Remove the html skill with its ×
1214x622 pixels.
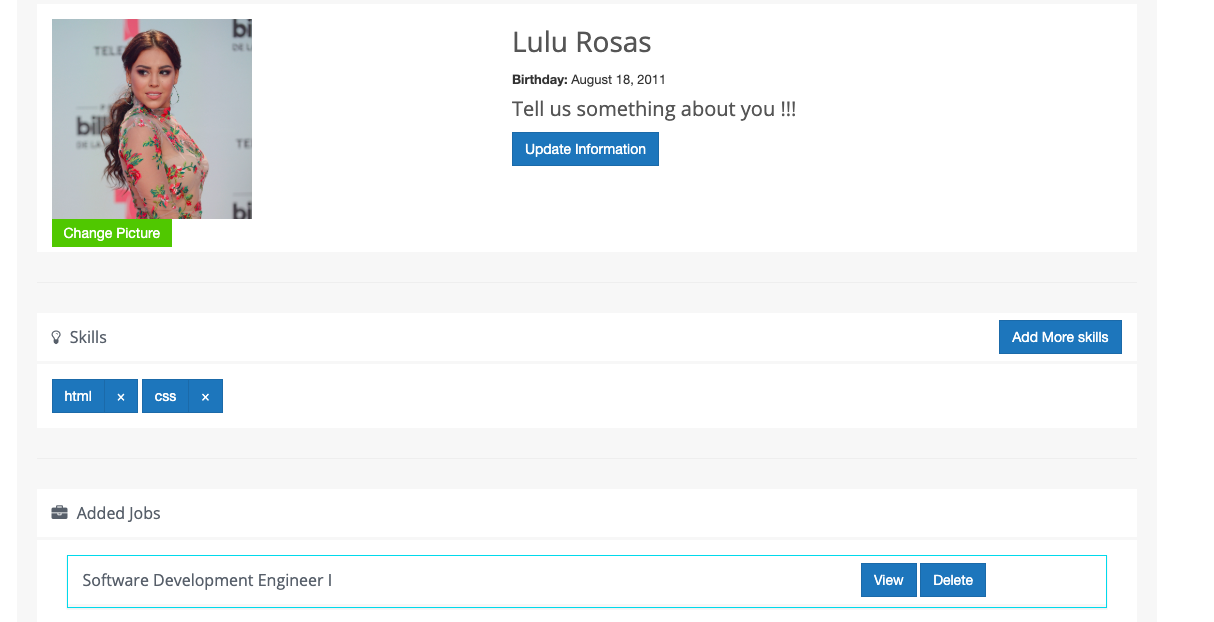(121, 397)
